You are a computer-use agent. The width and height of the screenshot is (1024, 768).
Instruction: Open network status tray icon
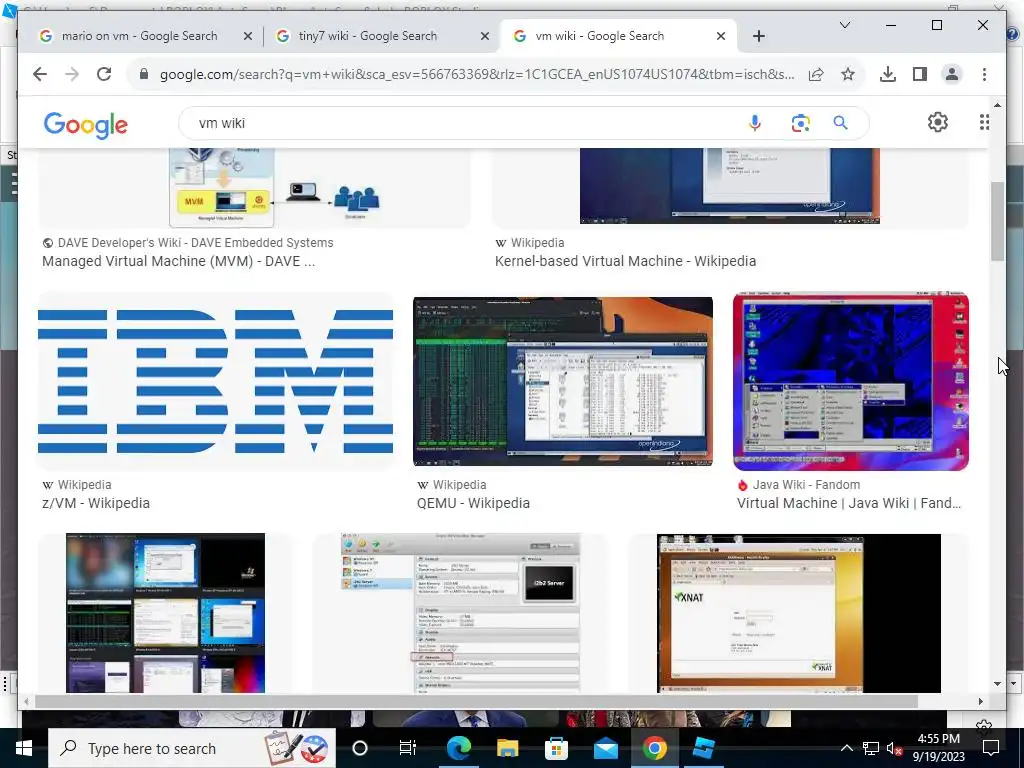click(871, 748)
